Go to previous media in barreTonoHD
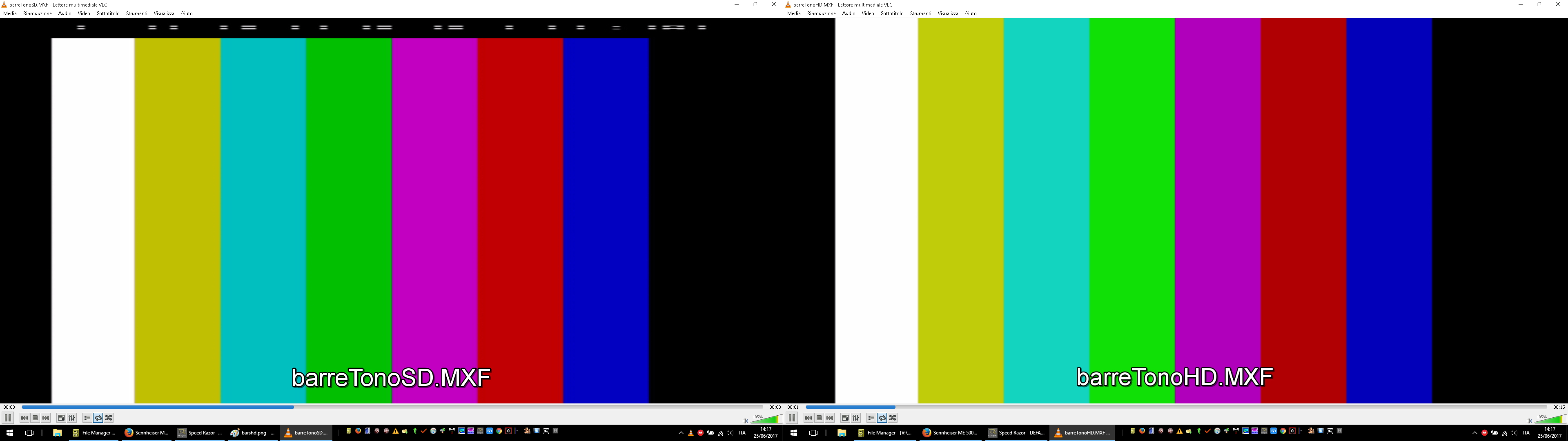The width and height of the screenshot is (1568, 441). [808, 418]
